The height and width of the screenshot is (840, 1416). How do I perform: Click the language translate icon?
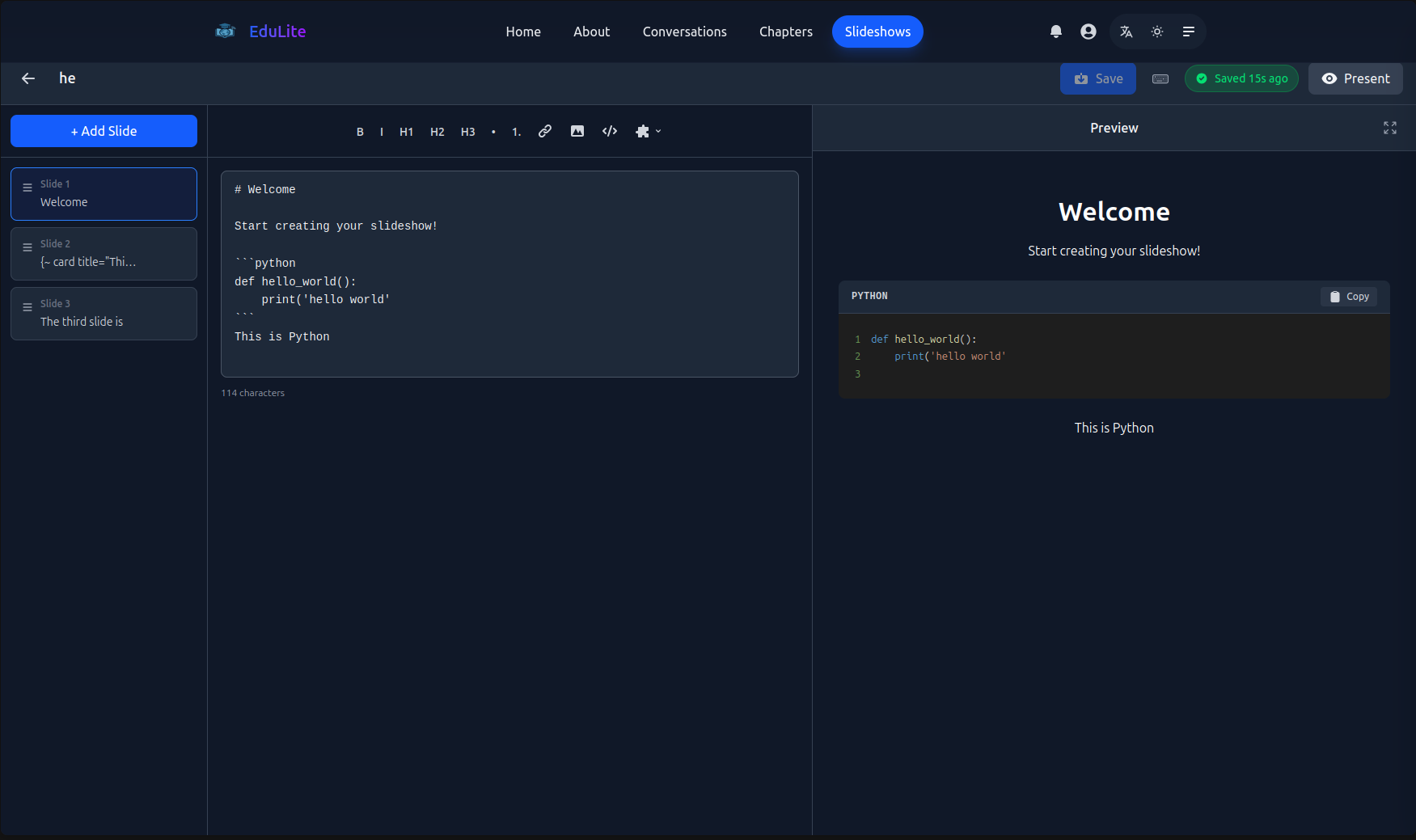click(1126, 32)
